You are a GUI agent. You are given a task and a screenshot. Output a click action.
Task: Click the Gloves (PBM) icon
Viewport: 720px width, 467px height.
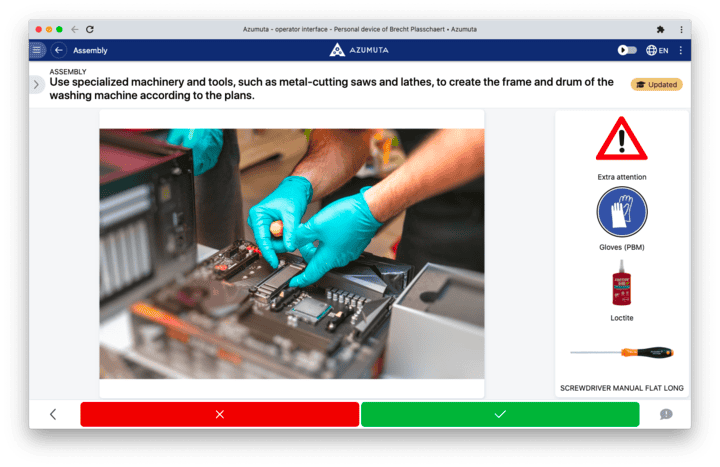pyautogui.click(x=622, y=212)
